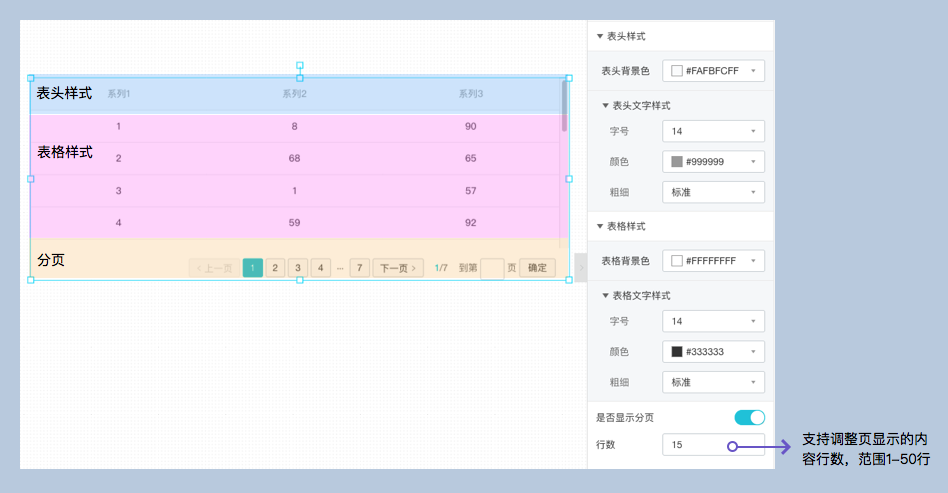Collapse the side panel with the arrow tab

coord(581,267)
